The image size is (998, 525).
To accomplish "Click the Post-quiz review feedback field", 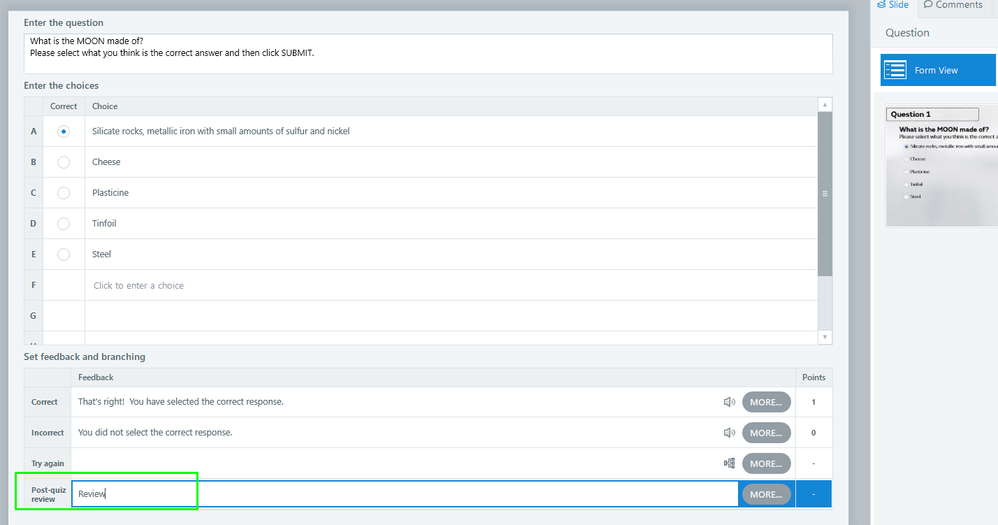I will (405, 494).
